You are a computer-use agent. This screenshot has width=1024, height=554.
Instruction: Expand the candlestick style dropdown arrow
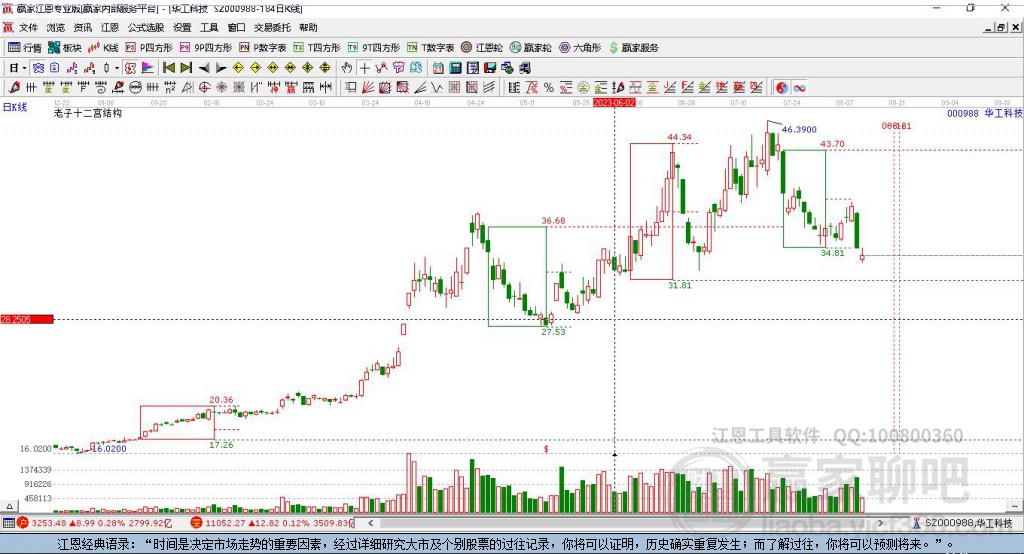pos(117,68)
